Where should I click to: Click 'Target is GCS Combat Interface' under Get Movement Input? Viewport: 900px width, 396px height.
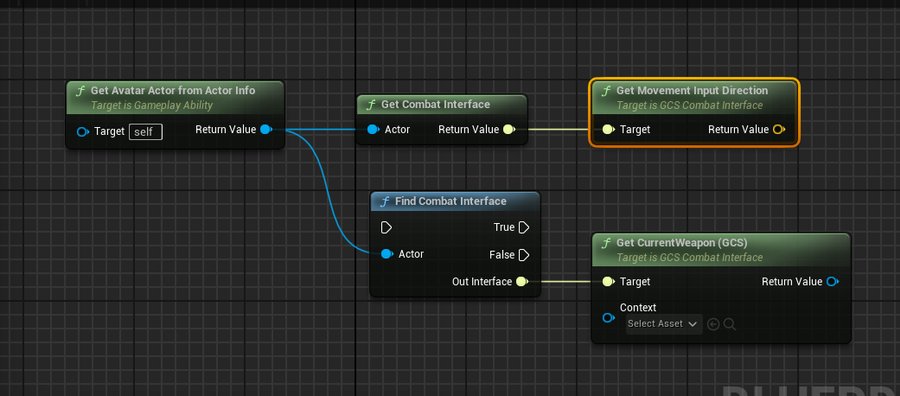pyautogui.click(x=689, y=106)
